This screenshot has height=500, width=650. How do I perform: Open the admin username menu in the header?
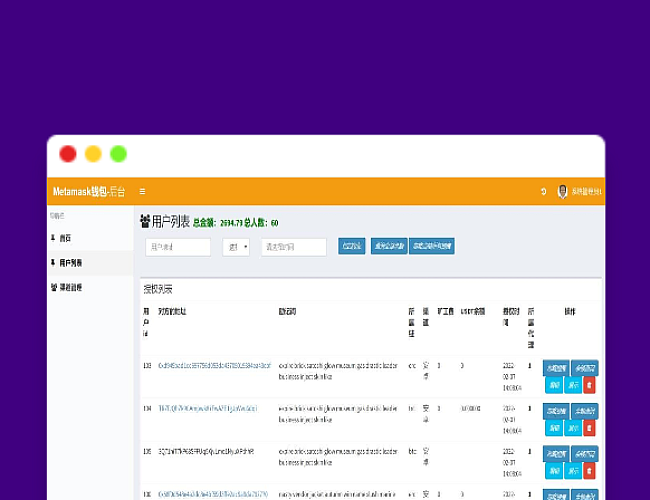pos(587,191)
